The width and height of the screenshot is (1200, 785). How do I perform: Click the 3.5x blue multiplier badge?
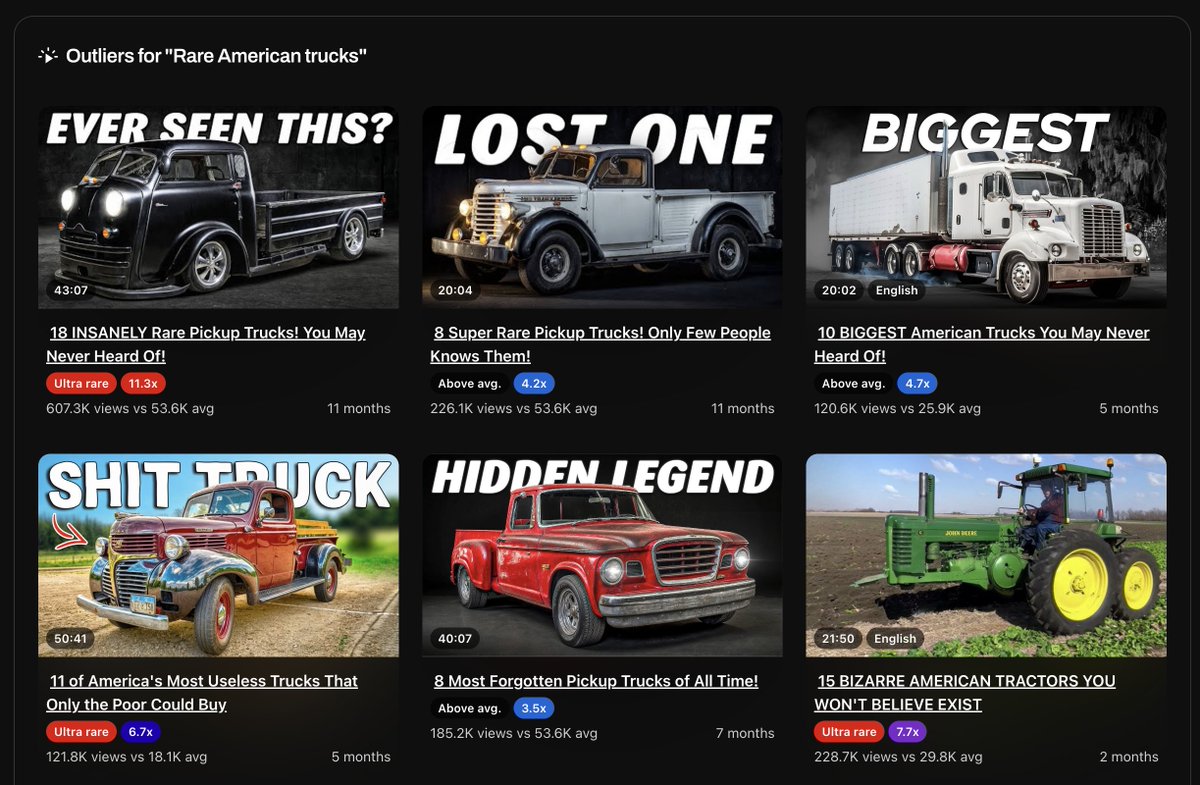pos(533,708)
